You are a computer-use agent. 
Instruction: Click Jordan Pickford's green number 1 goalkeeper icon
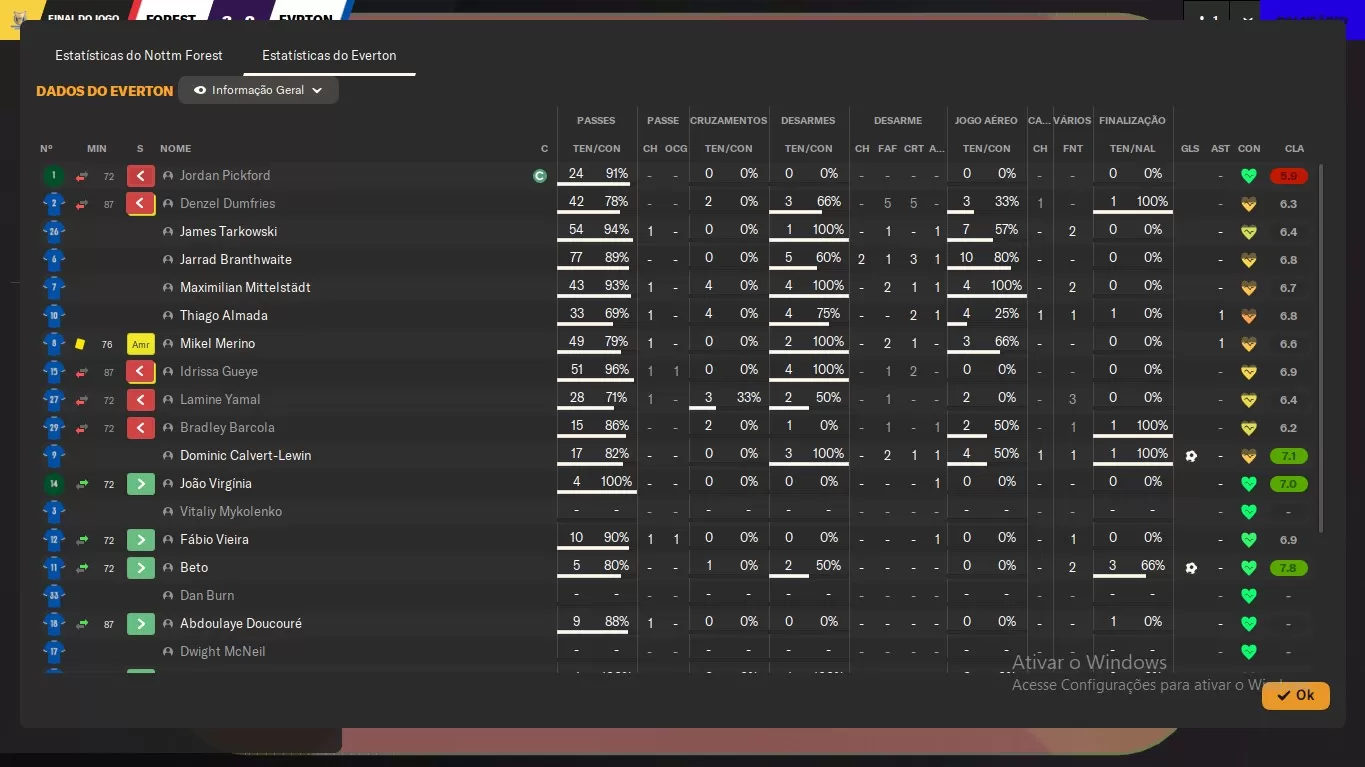[54, 176]
